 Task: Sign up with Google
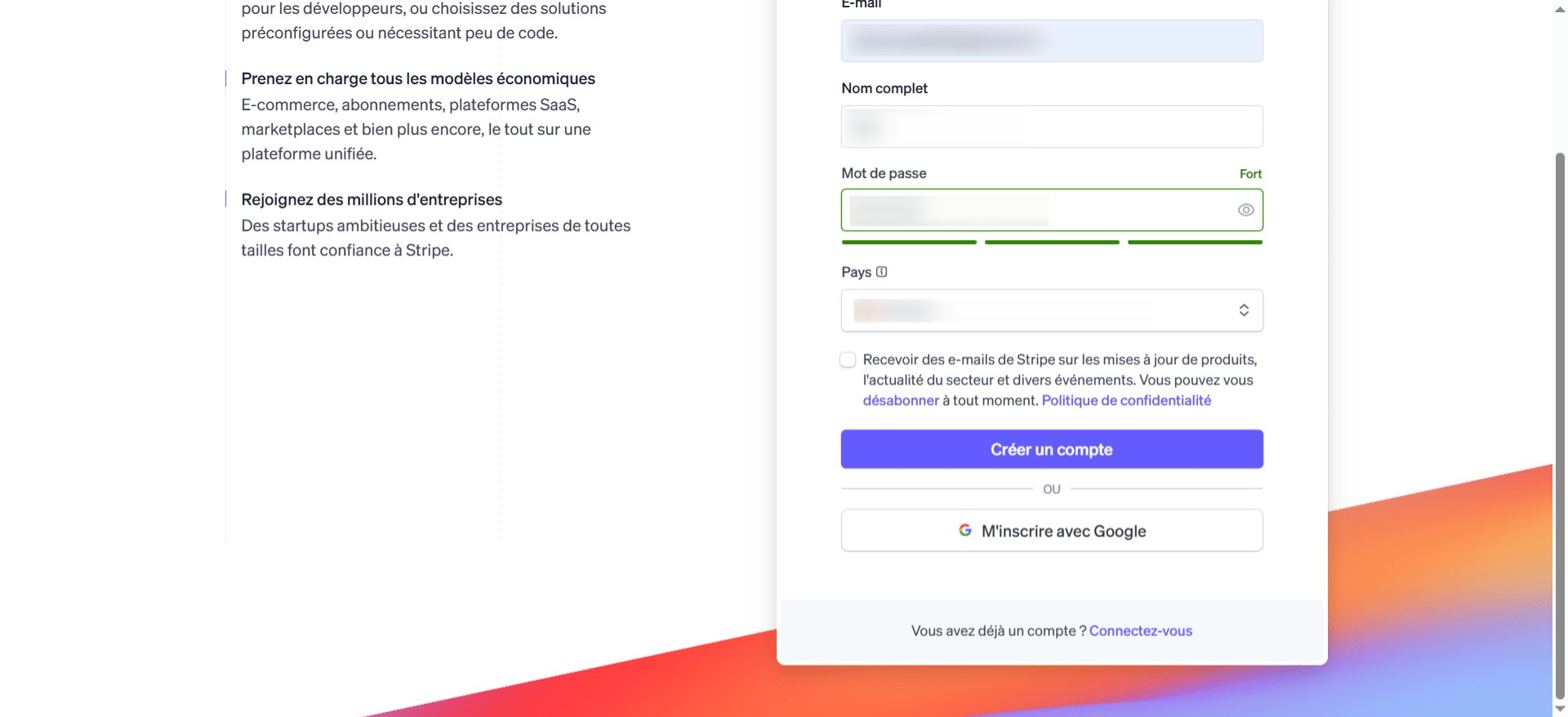coord(1052,530)
